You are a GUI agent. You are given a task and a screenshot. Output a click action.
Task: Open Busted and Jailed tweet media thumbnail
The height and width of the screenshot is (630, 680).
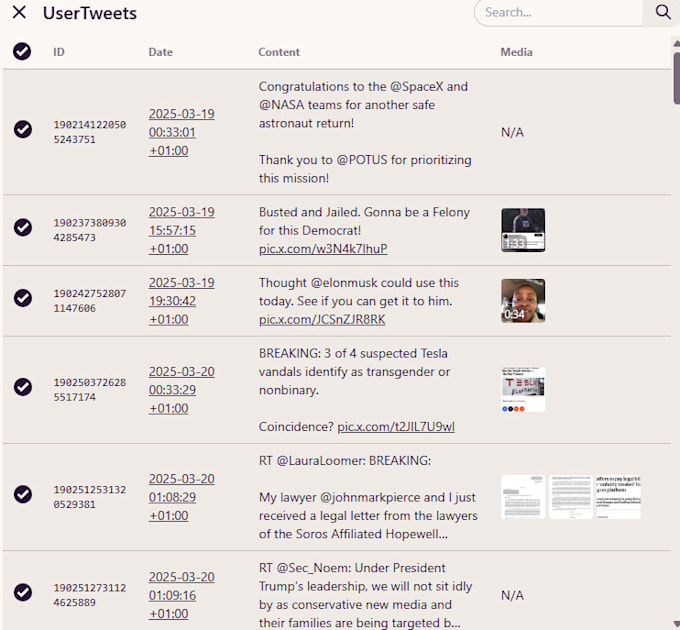[523, 230]
